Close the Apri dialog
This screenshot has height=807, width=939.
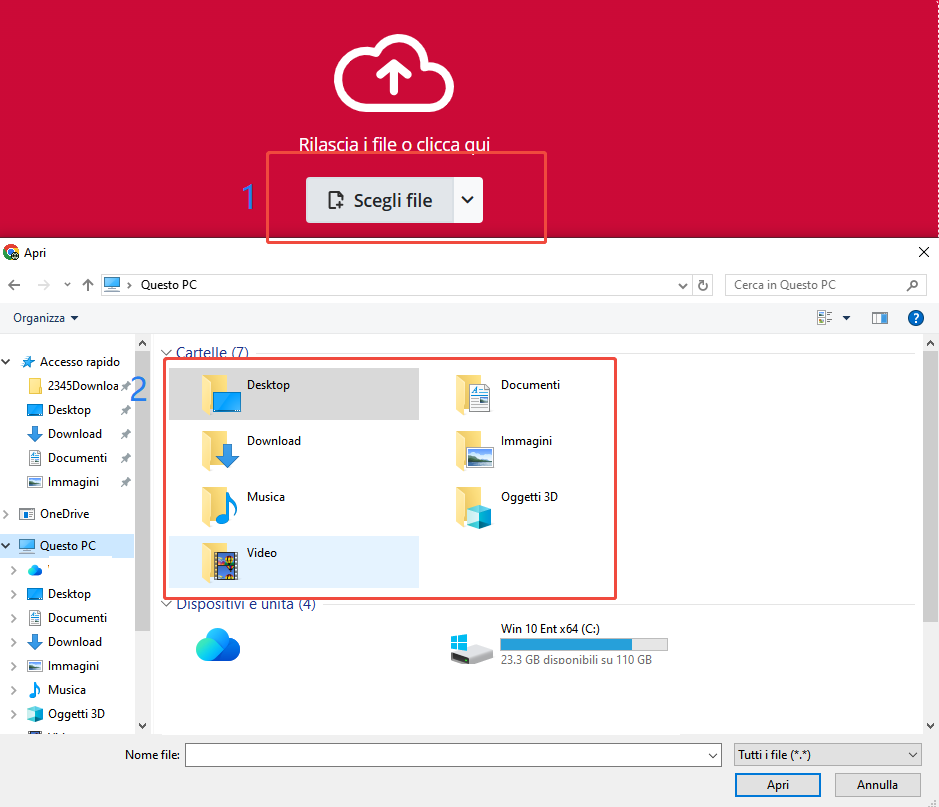pyautogui.click(x=923, y=253)
